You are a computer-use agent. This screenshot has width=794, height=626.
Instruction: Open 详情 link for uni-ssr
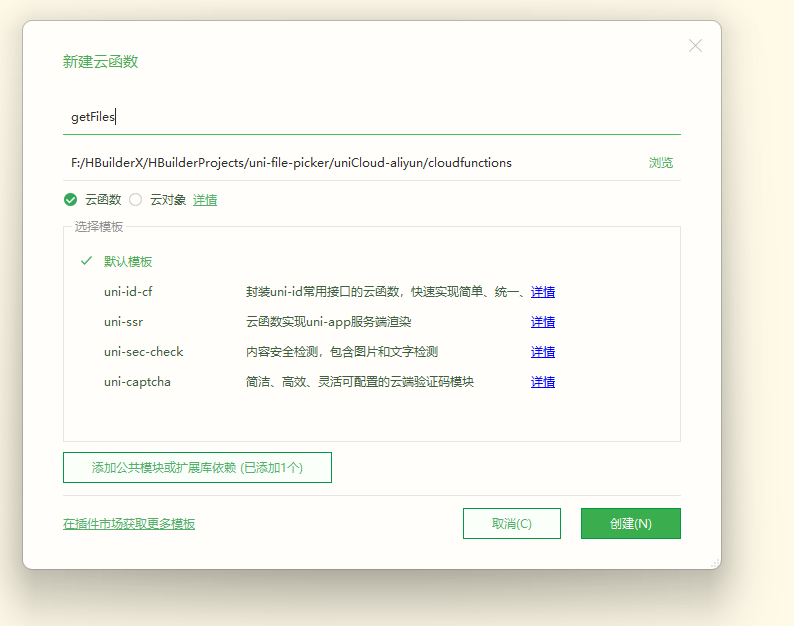(543, 322)
